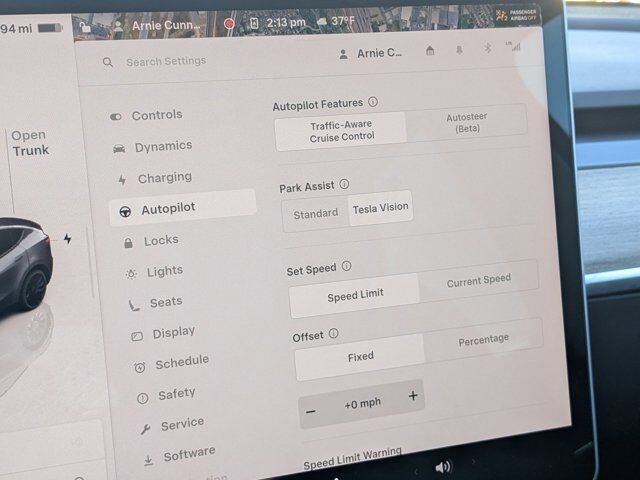Image resolution: width=640 pixels, height=480 pixels.
Task: Tap the volume speaker icon
Action: [x=443, y=467]
